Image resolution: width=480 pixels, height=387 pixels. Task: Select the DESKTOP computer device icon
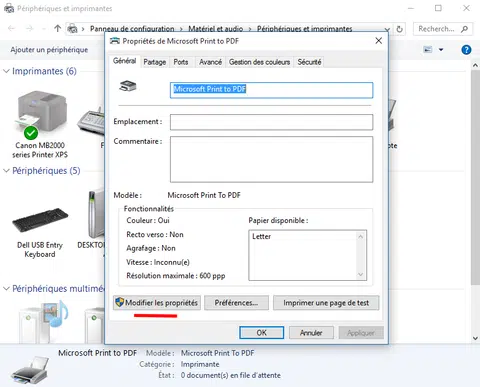tap(96, 213)
